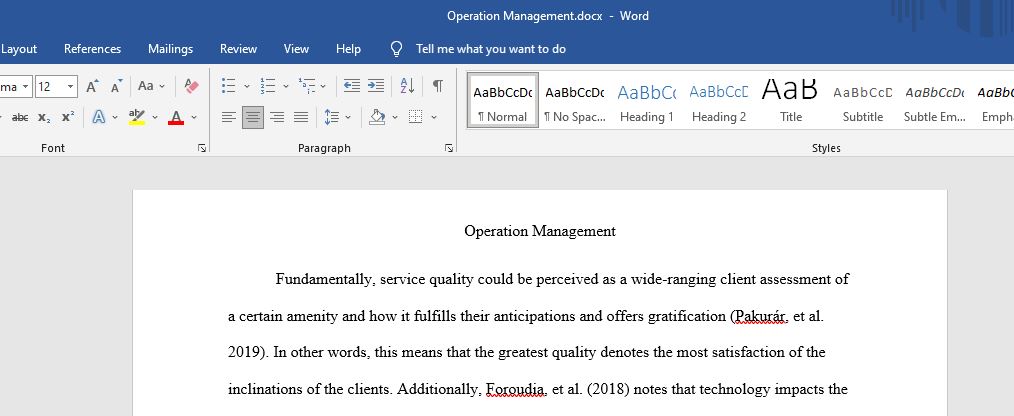Image resolution: width=1014 pixels, height=416 pixels.
Task: Click Tell me what you want to do
Action: pyautogui.click(x=491, y=49)
